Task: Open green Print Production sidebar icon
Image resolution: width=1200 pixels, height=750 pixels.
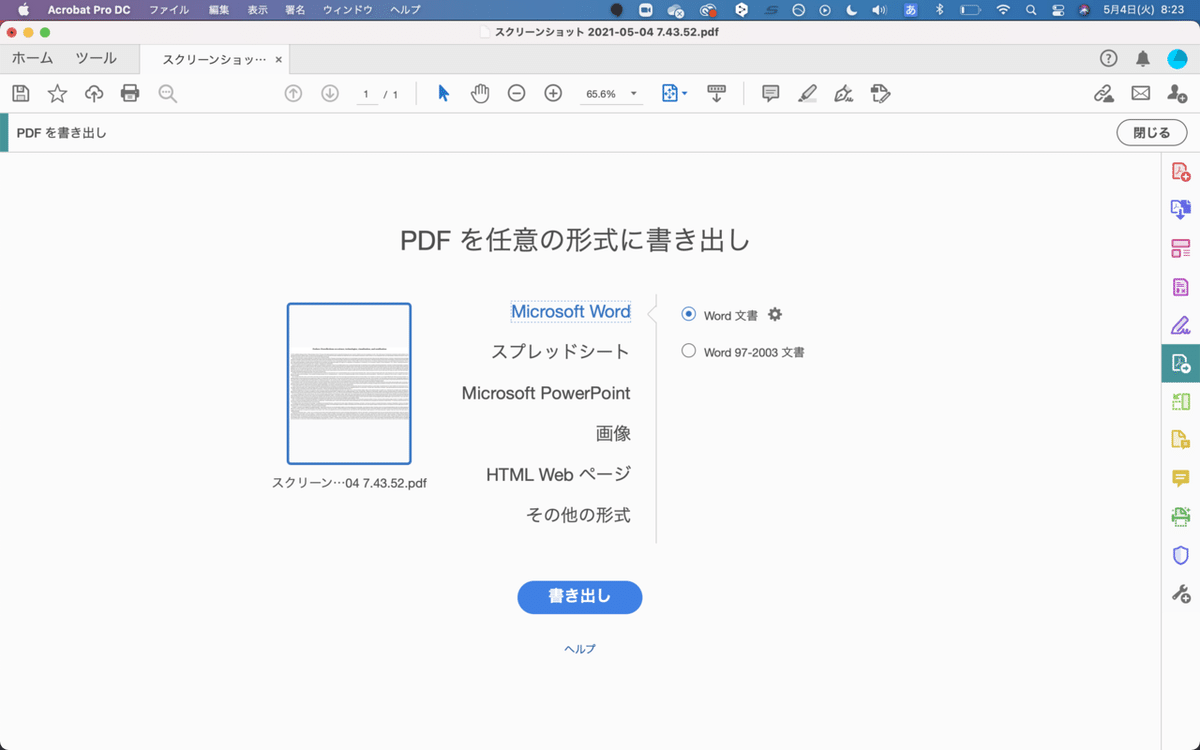Action: (x=1181, y=516)
